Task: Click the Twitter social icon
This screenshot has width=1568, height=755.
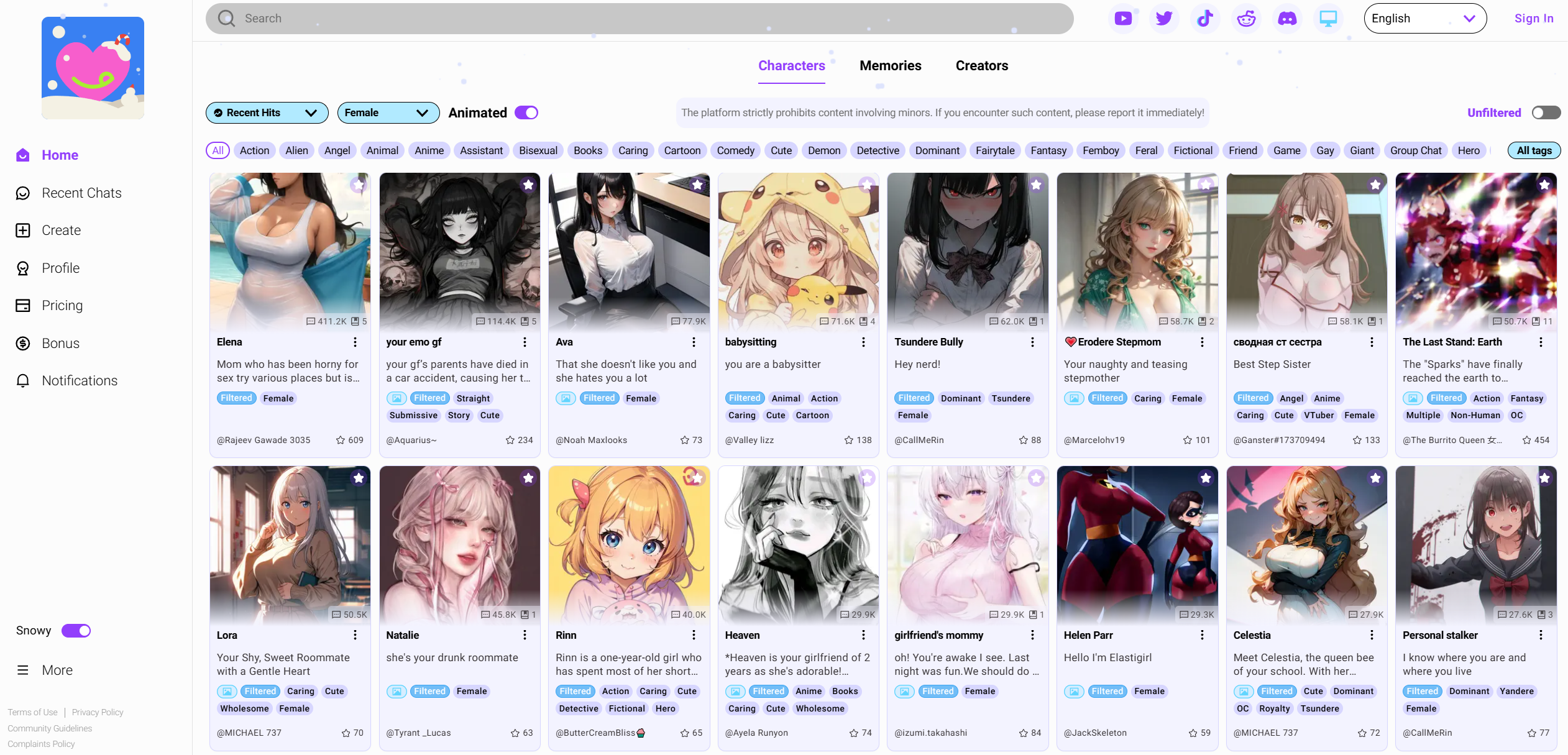Action: point(1163,18)
